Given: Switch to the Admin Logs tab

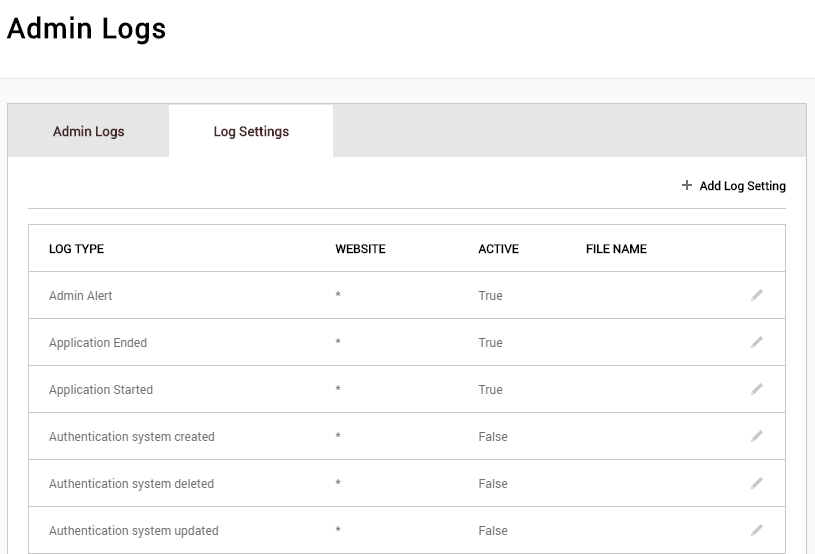Looking at the screenshot, I should point(88,131).
